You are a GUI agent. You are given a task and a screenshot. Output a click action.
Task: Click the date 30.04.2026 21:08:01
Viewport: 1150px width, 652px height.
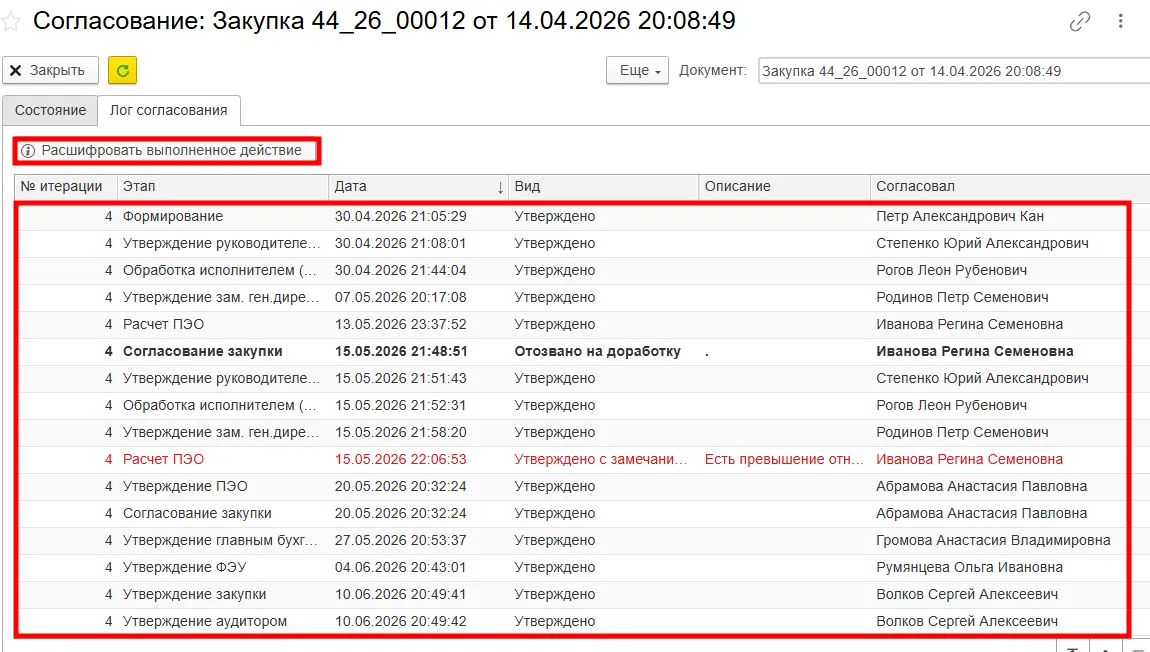(400, 243)
